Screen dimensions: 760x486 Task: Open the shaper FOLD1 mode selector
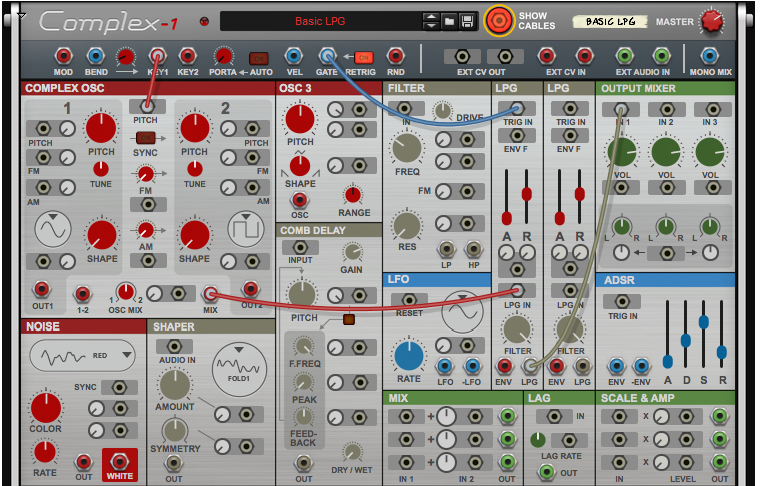click(x=239, y=369)
